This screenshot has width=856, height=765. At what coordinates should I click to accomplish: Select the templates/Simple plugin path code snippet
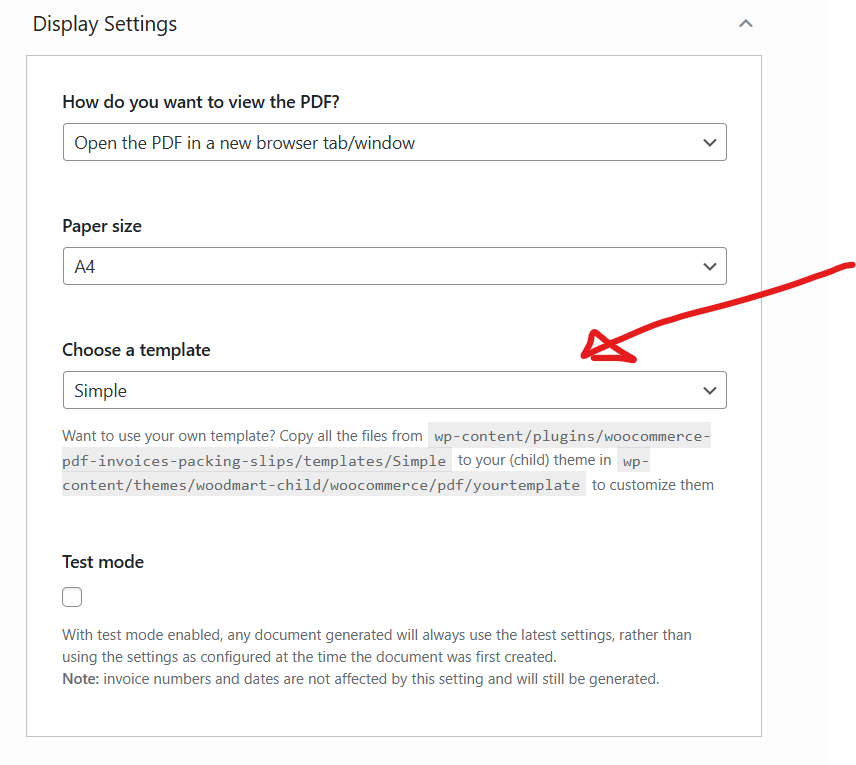[386, 448]
